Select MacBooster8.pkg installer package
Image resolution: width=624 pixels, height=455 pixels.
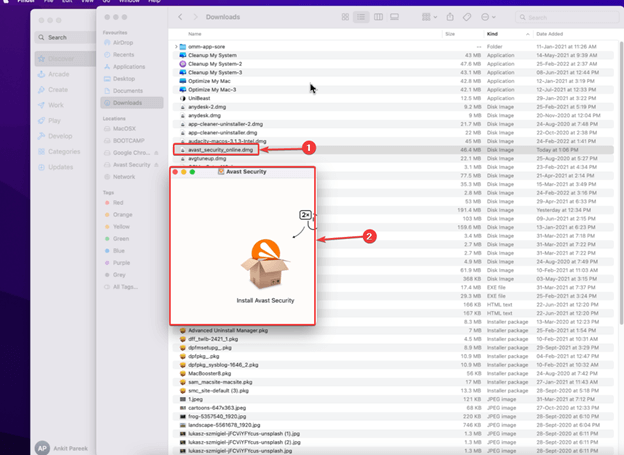coord(393,373)
